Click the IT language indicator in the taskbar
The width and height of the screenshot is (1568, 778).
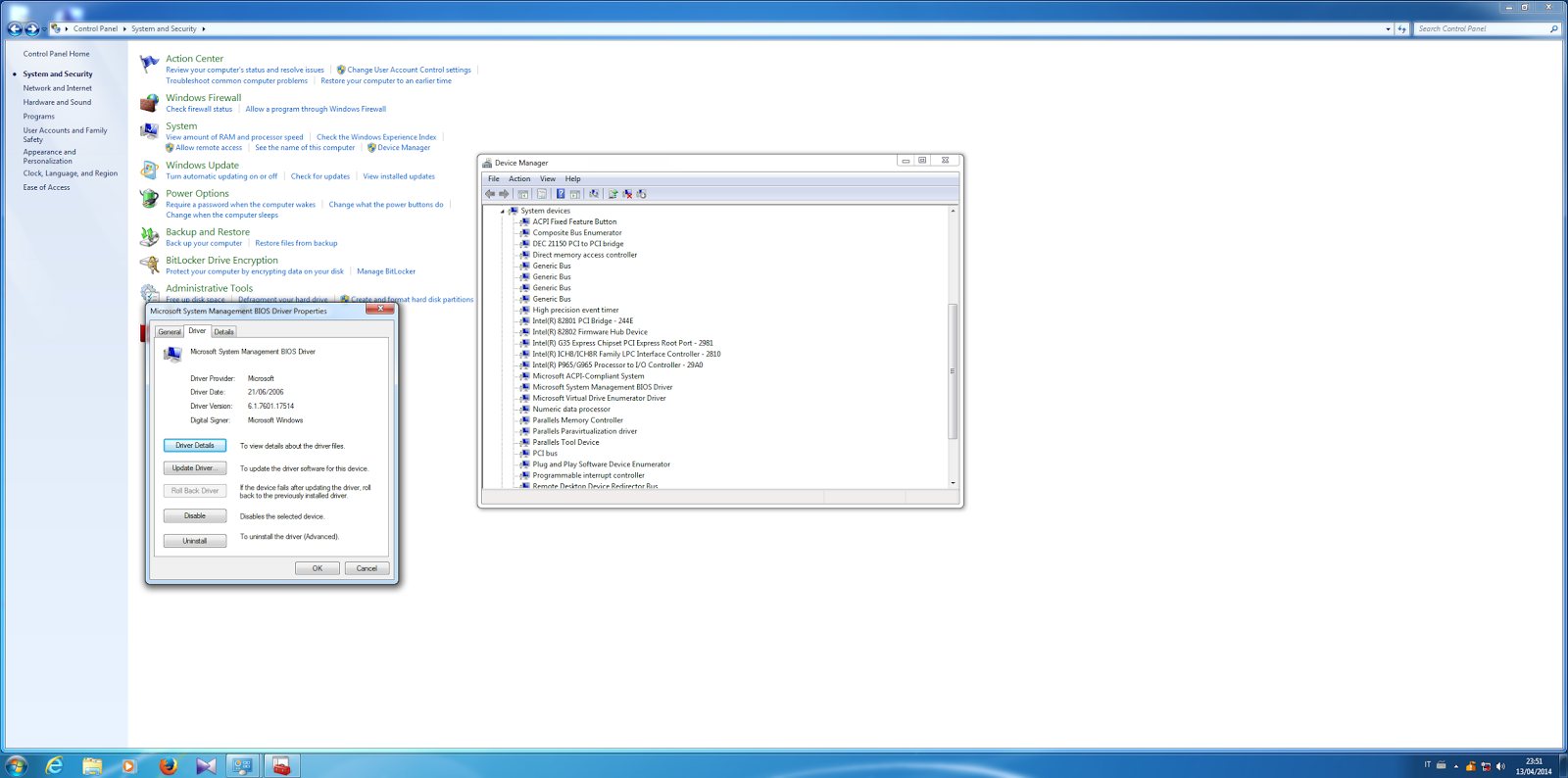coord(1428,765)
